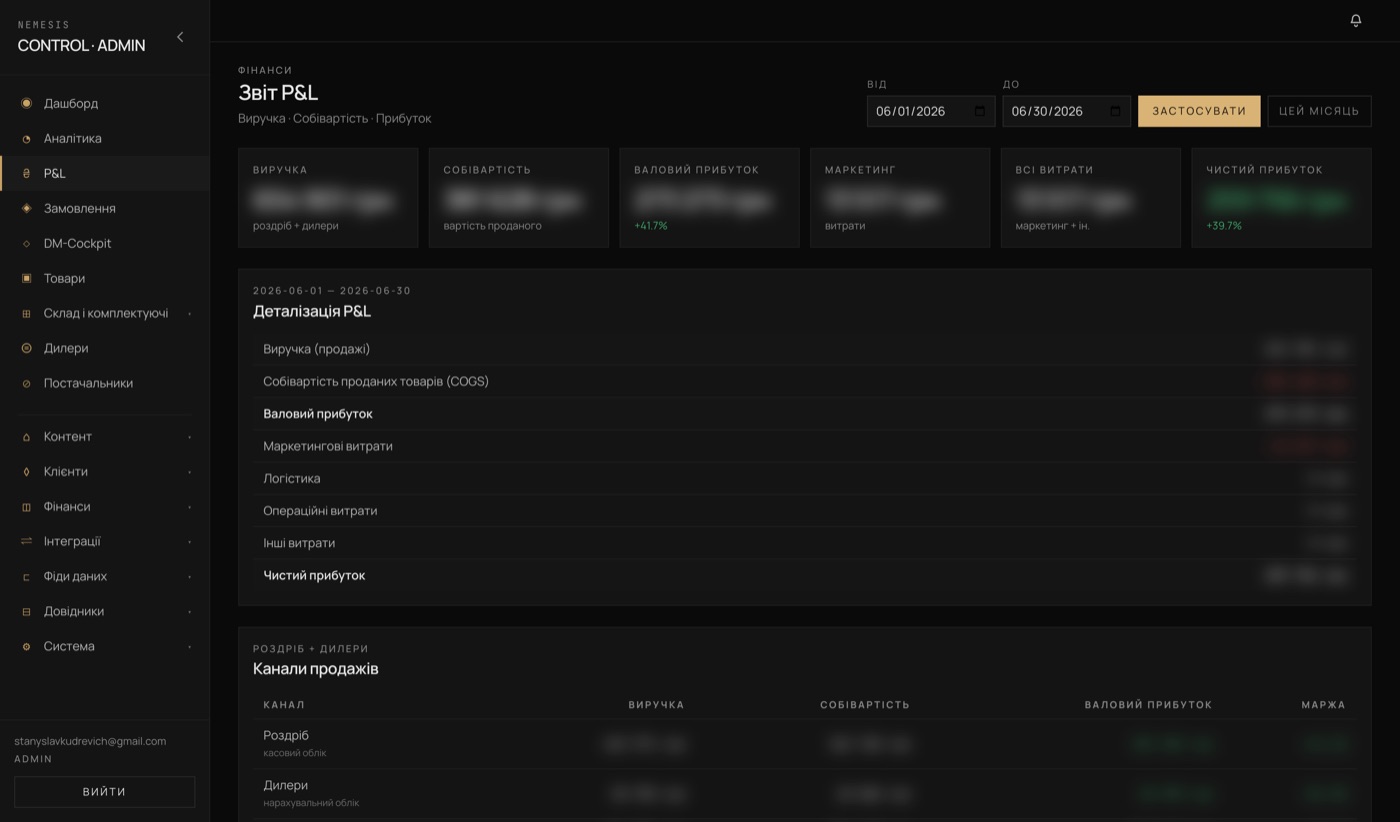Click the DM-Cockpit sidebar icon
Viewport: 1400px width, 822px height.
pos(27,244)
